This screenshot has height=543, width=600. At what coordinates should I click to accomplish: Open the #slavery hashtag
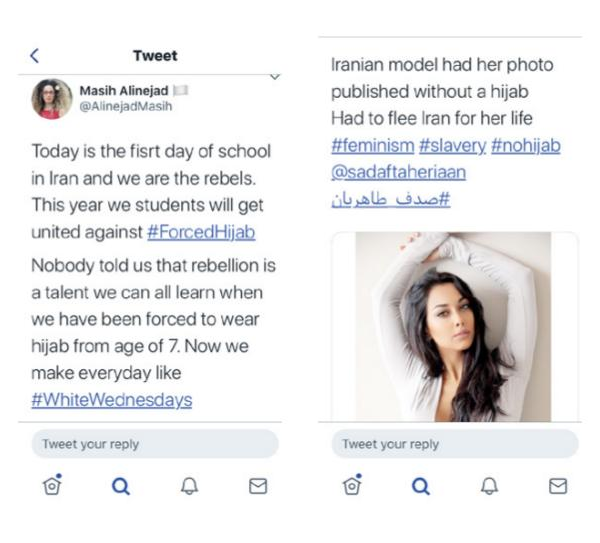453,146
